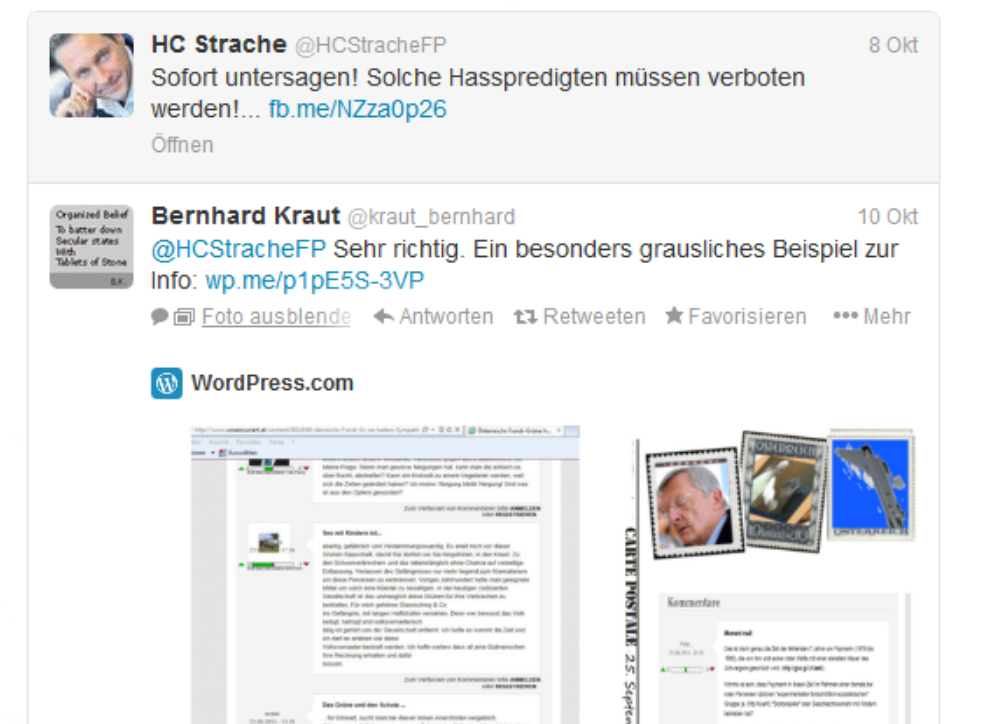Click the browser screenshot preview image

[385, 574]
